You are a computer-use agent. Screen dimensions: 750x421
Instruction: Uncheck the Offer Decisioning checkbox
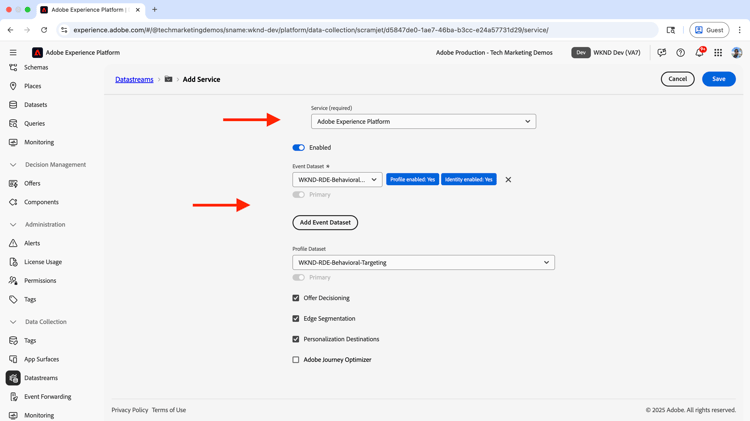(296, 298)
